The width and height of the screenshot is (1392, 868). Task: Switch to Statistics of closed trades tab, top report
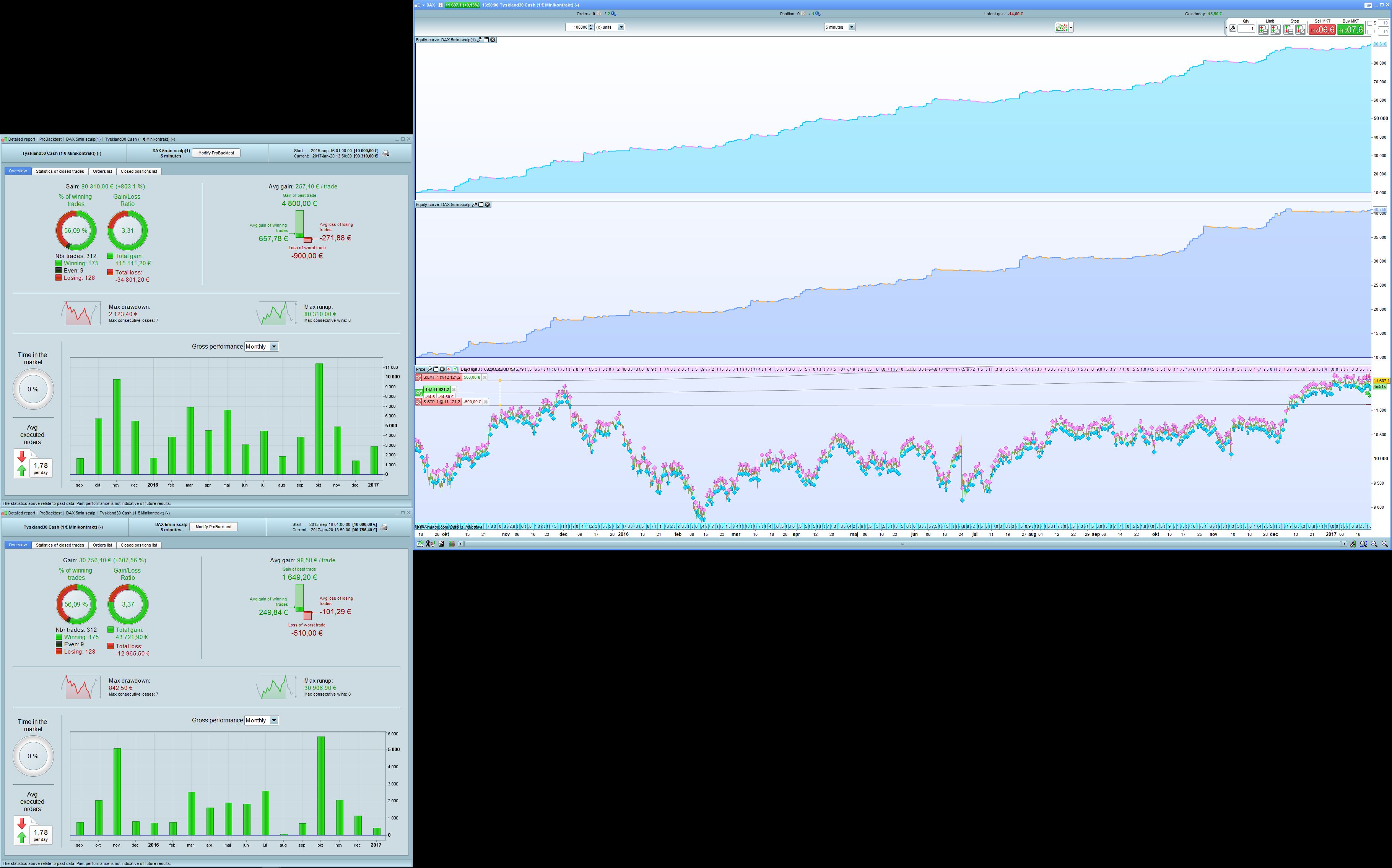point(60,171)
